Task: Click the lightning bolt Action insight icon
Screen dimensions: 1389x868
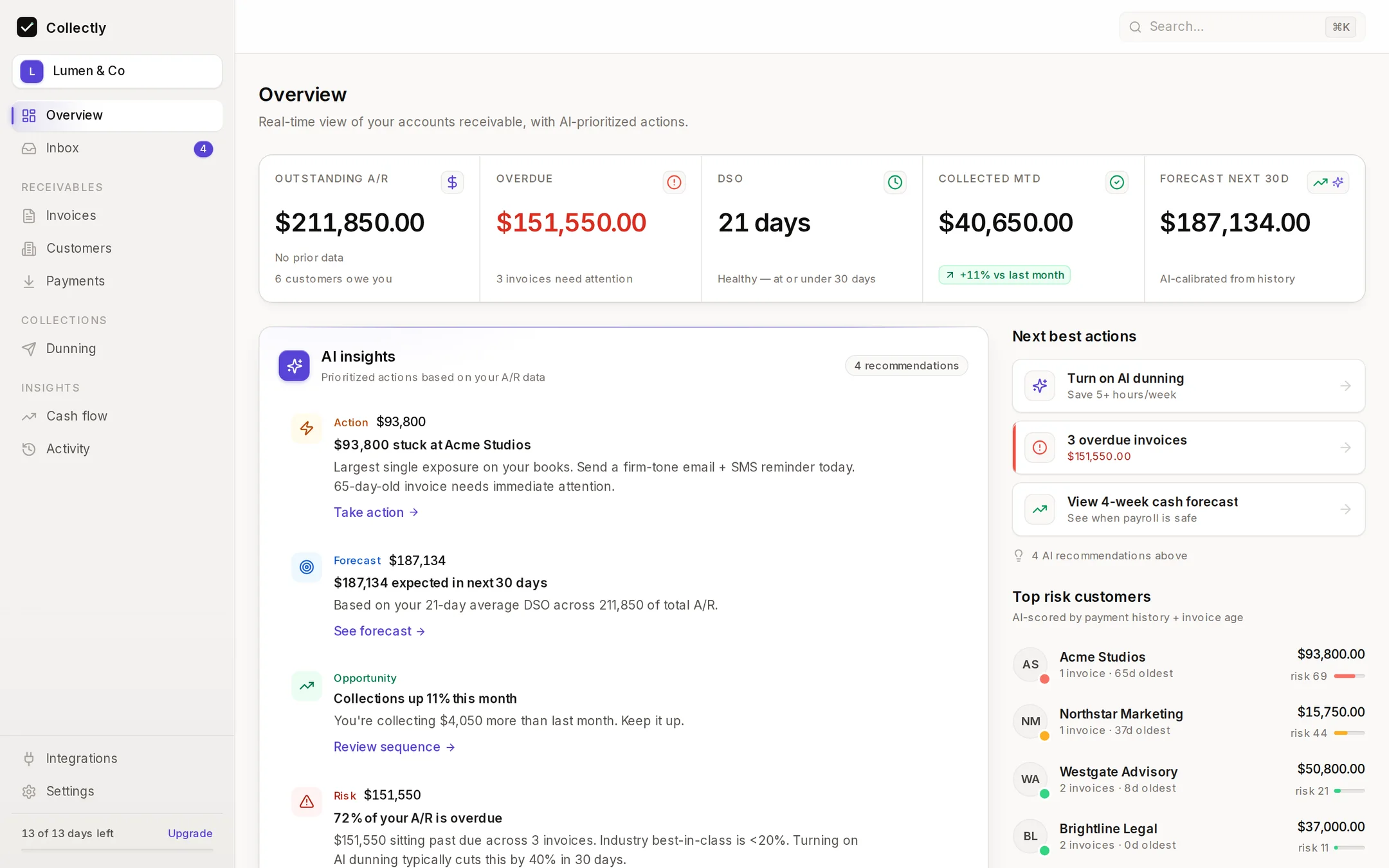Action: (307, 428)
